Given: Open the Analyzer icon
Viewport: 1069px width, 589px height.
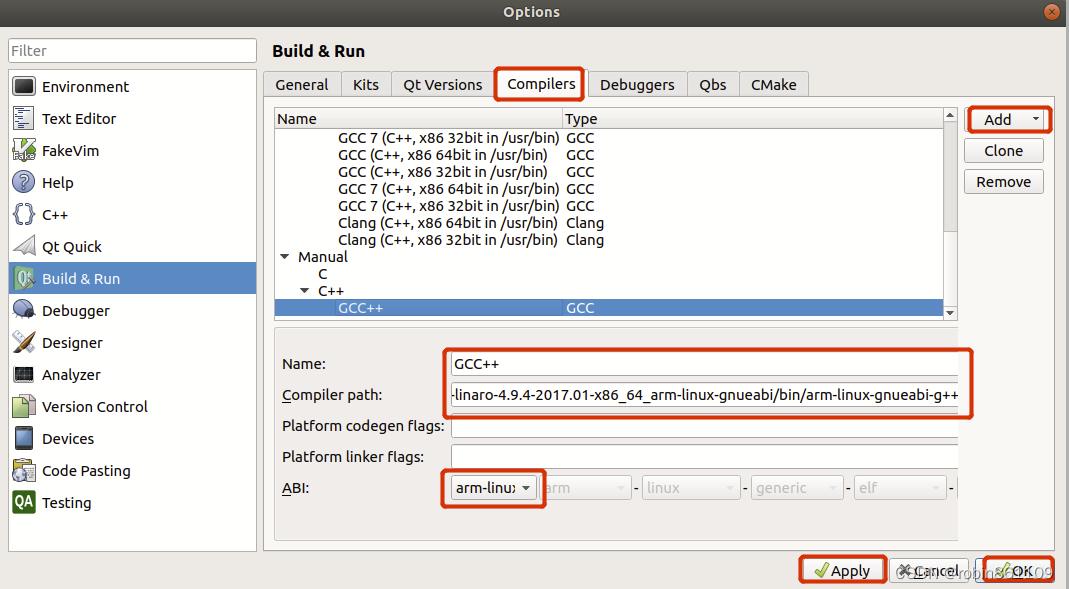Looking at the screenshot, I should pos(24,374).
